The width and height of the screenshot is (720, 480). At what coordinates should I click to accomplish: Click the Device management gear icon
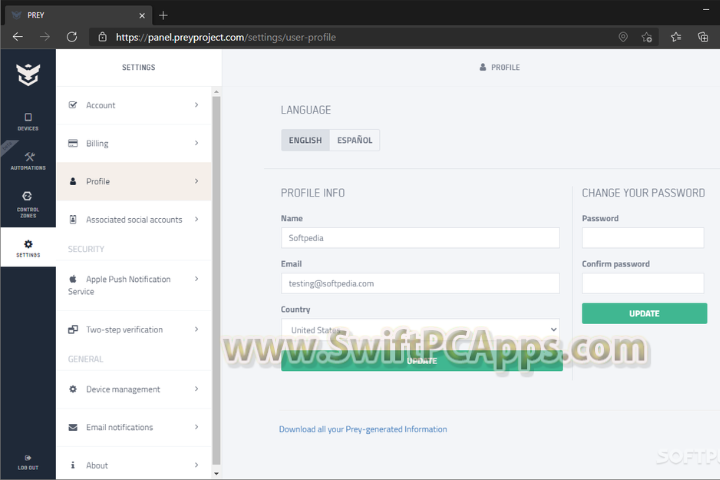[x=73, y=389]
